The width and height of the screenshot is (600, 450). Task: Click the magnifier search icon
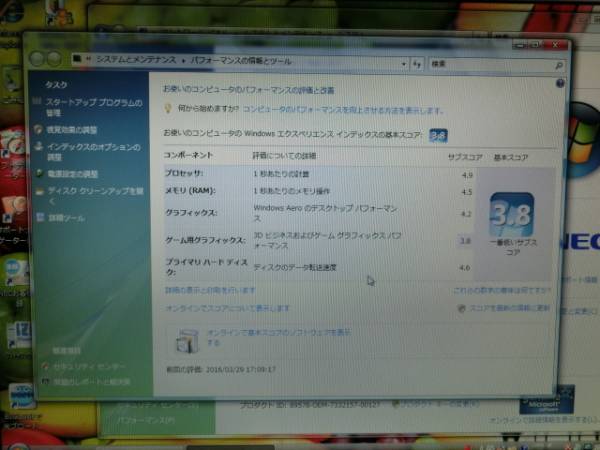click(x=559, y=66)
